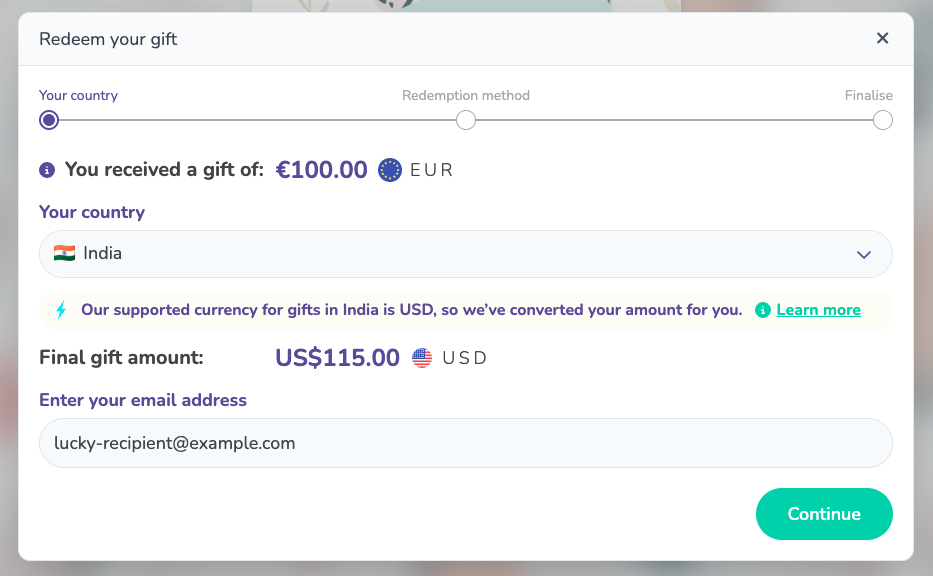Select the Finalise progress circle
Image resolution: width=933 pixels, height=576 pixels.
(882, 119)
